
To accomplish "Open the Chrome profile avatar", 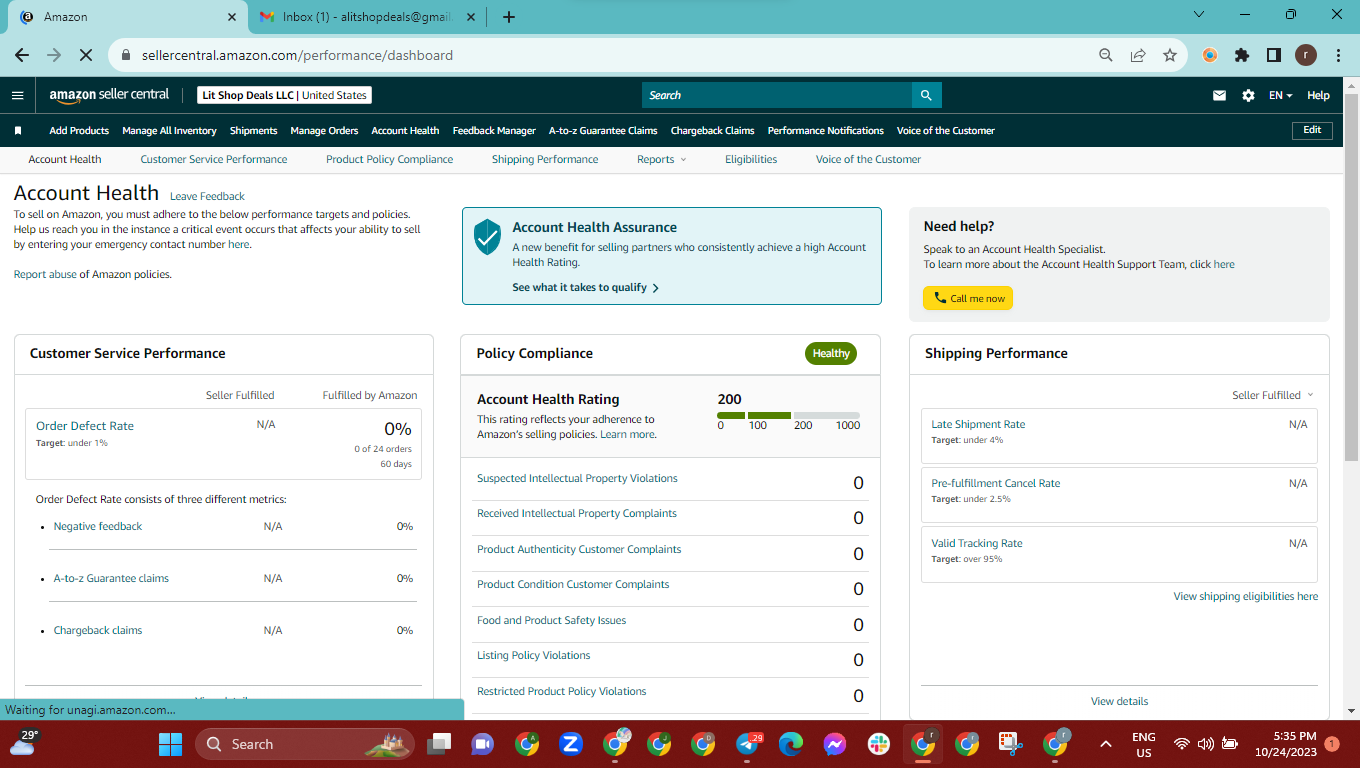I will click(x=1306, y=55).
